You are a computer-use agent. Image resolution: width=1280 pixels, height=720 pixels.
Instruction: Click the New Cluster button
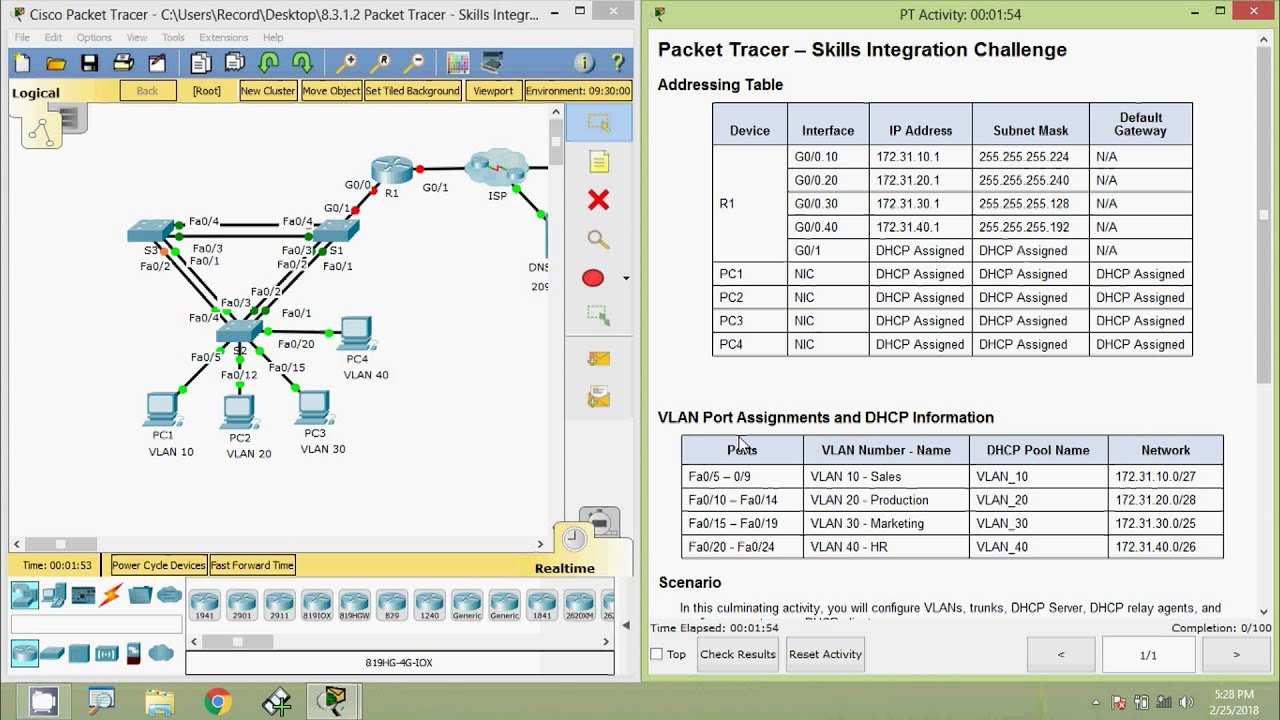pos(268,90)
